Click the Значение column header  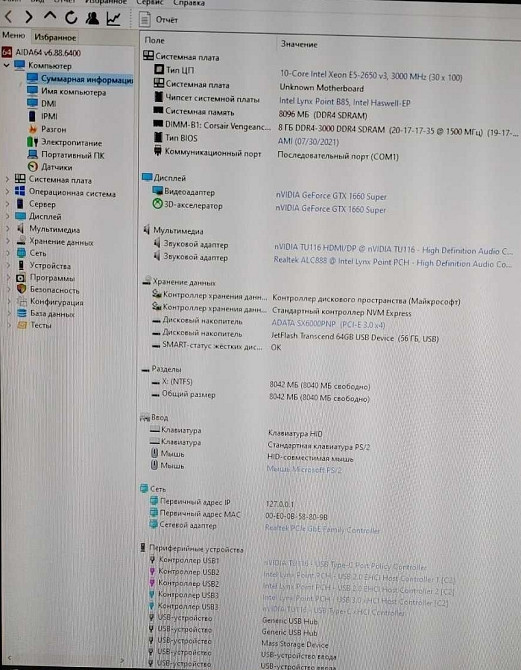pyautogui.click(x=299, y=44)
